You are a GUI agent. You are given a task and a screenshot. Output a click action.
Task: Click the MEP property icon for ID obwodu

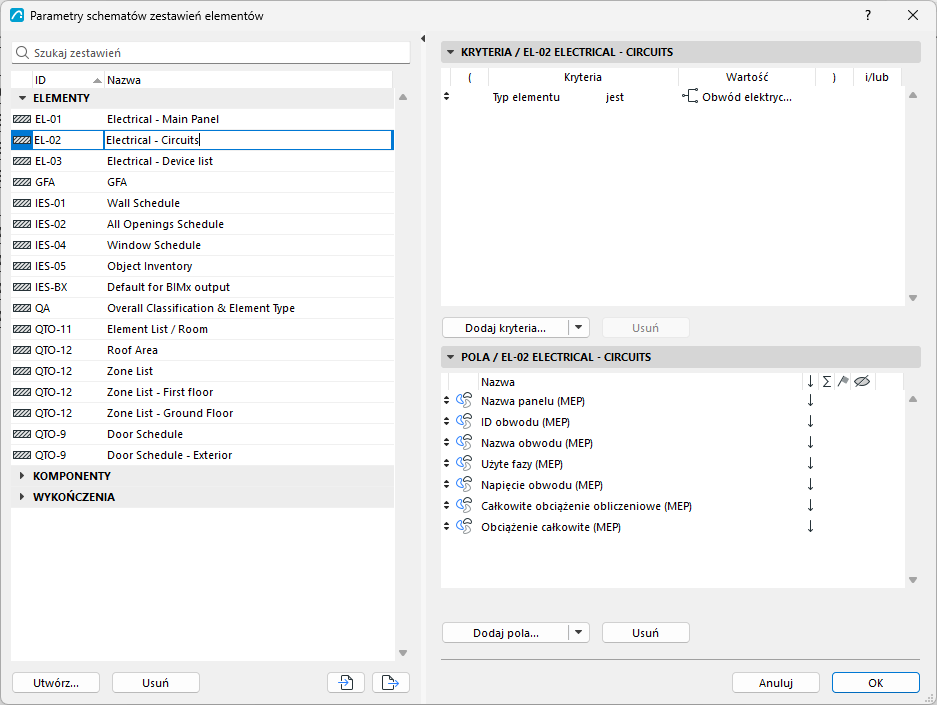464,422
